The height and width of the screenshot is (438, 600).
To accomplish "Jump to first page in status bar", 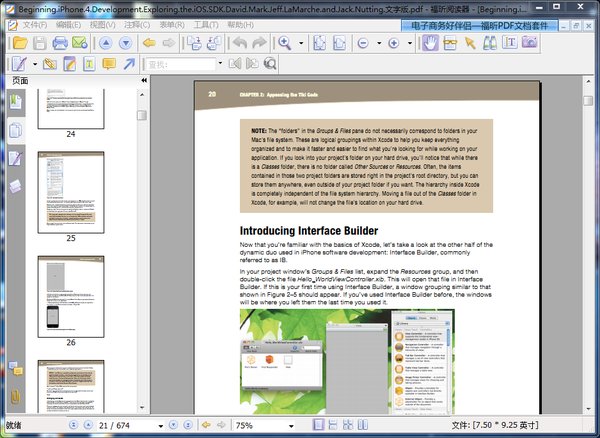I will click(x=73, y=425).
